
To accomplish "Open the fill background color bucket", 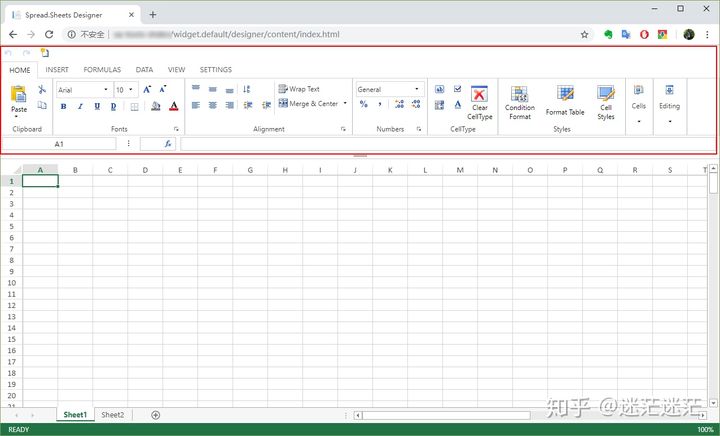I will coord(156,106).
